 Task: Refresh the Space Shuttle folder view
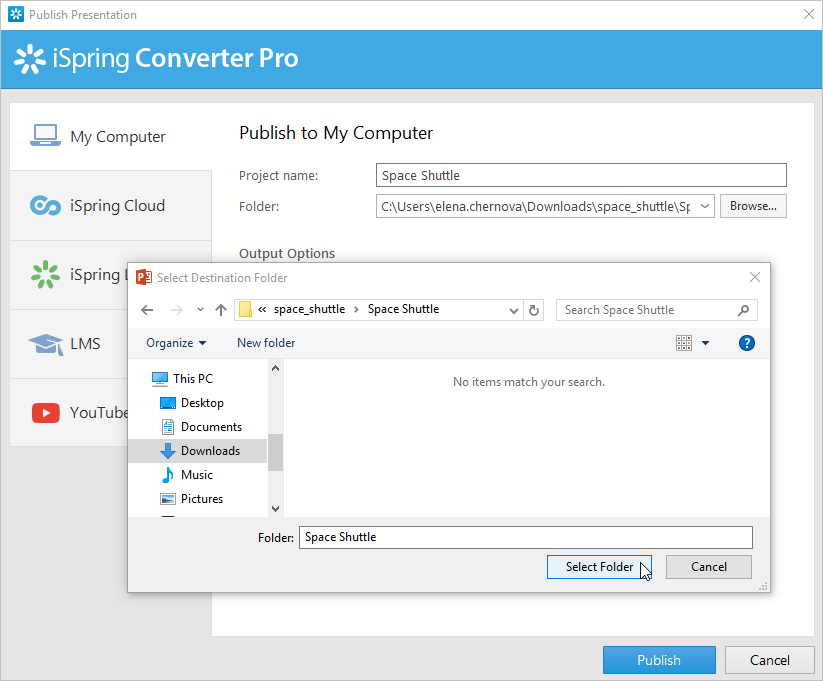pos(534,310)
